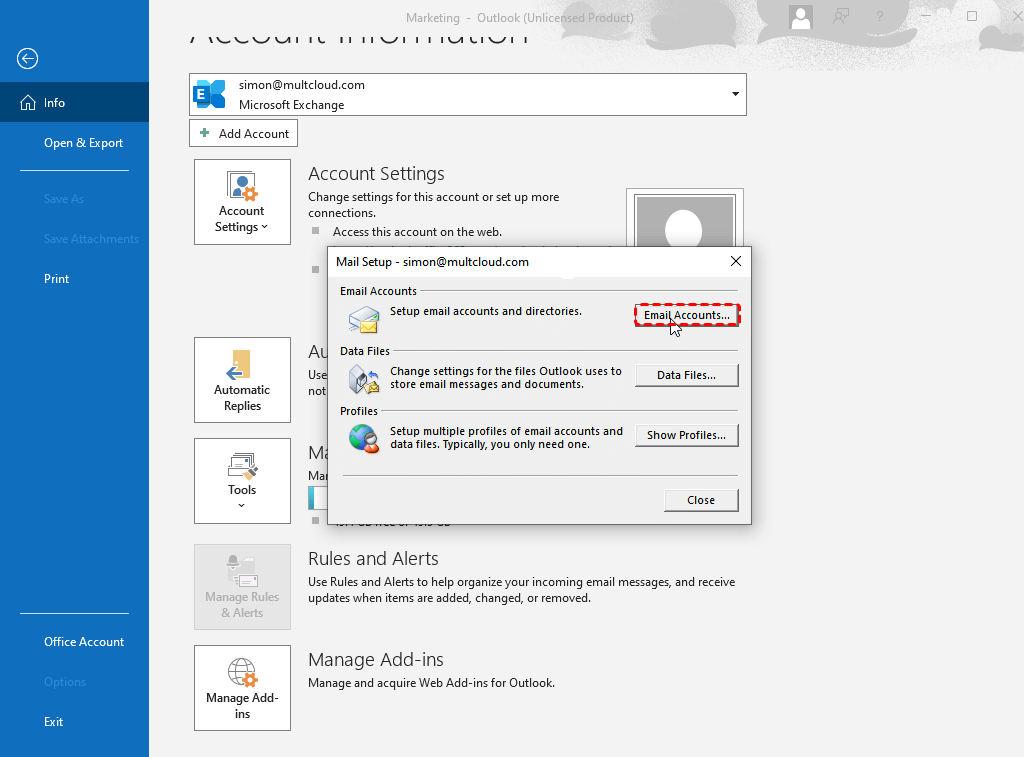1024x757 pixels.
Task: Click the Data Files icon in dialog
Action: click(364, 380)
